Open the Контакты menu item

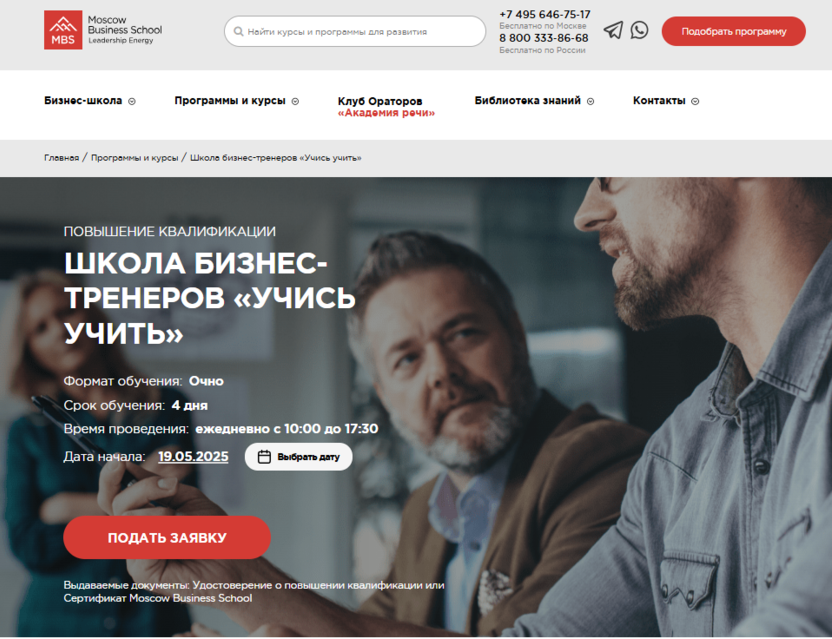pyautogui.click(x=659, y=101)
